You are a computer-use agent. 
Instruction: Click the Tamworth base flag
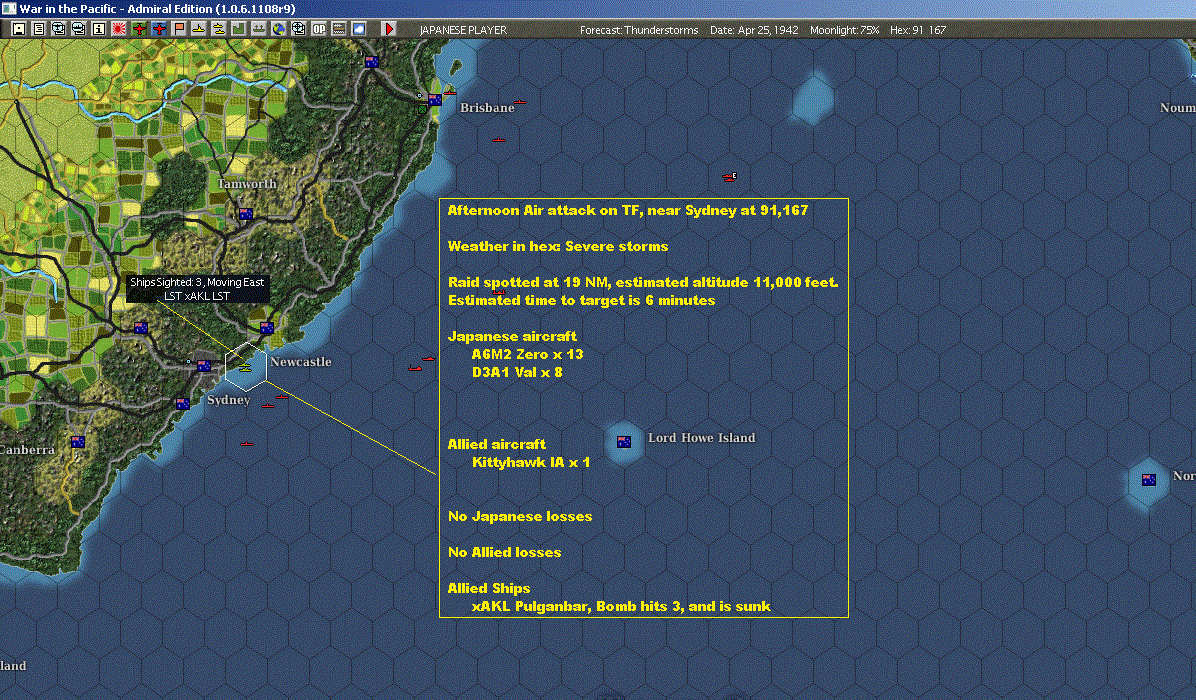click(x=246, y=214)
